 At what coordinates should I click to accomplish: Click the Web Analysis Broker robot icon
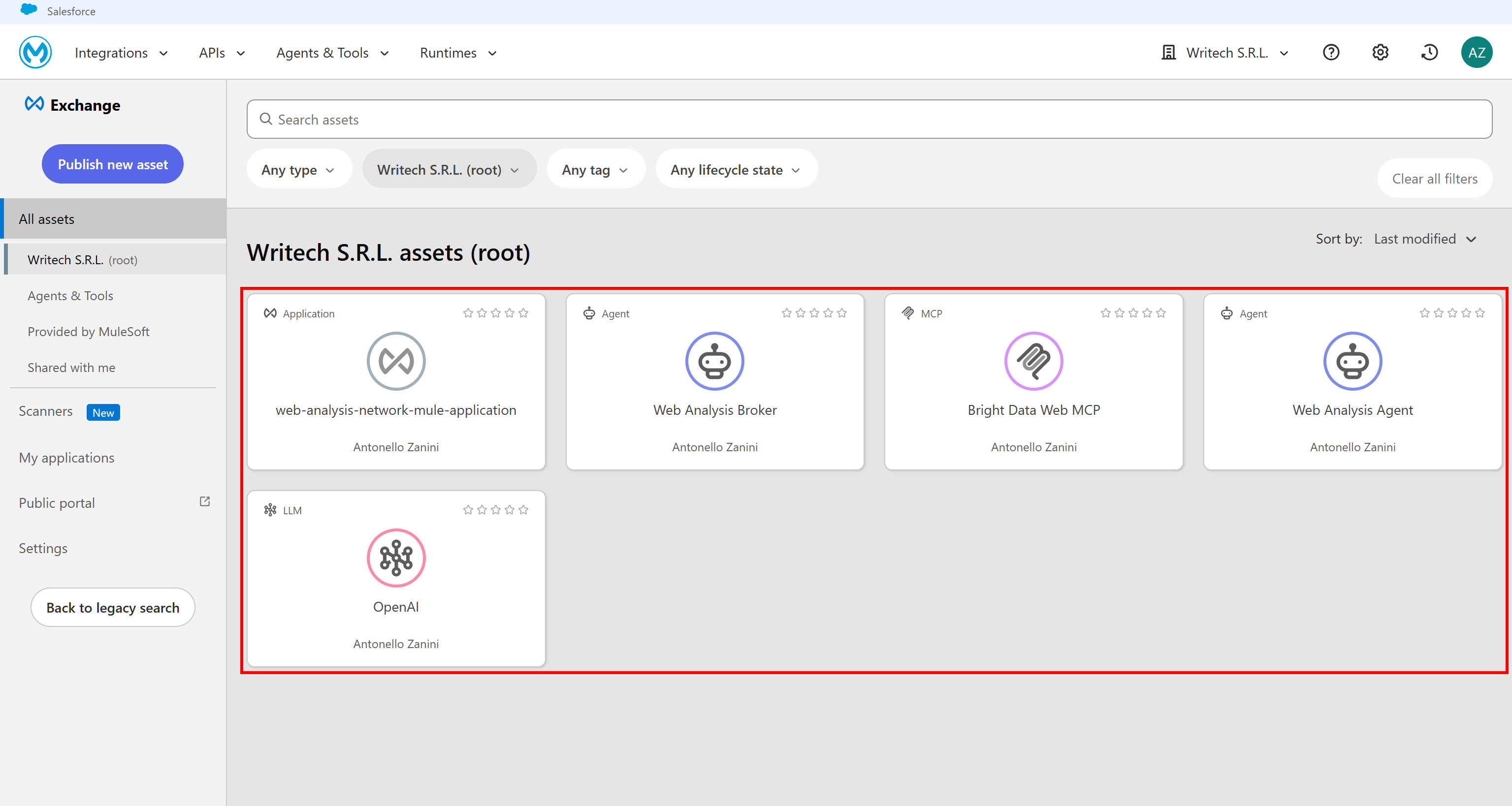coord(715,361)
